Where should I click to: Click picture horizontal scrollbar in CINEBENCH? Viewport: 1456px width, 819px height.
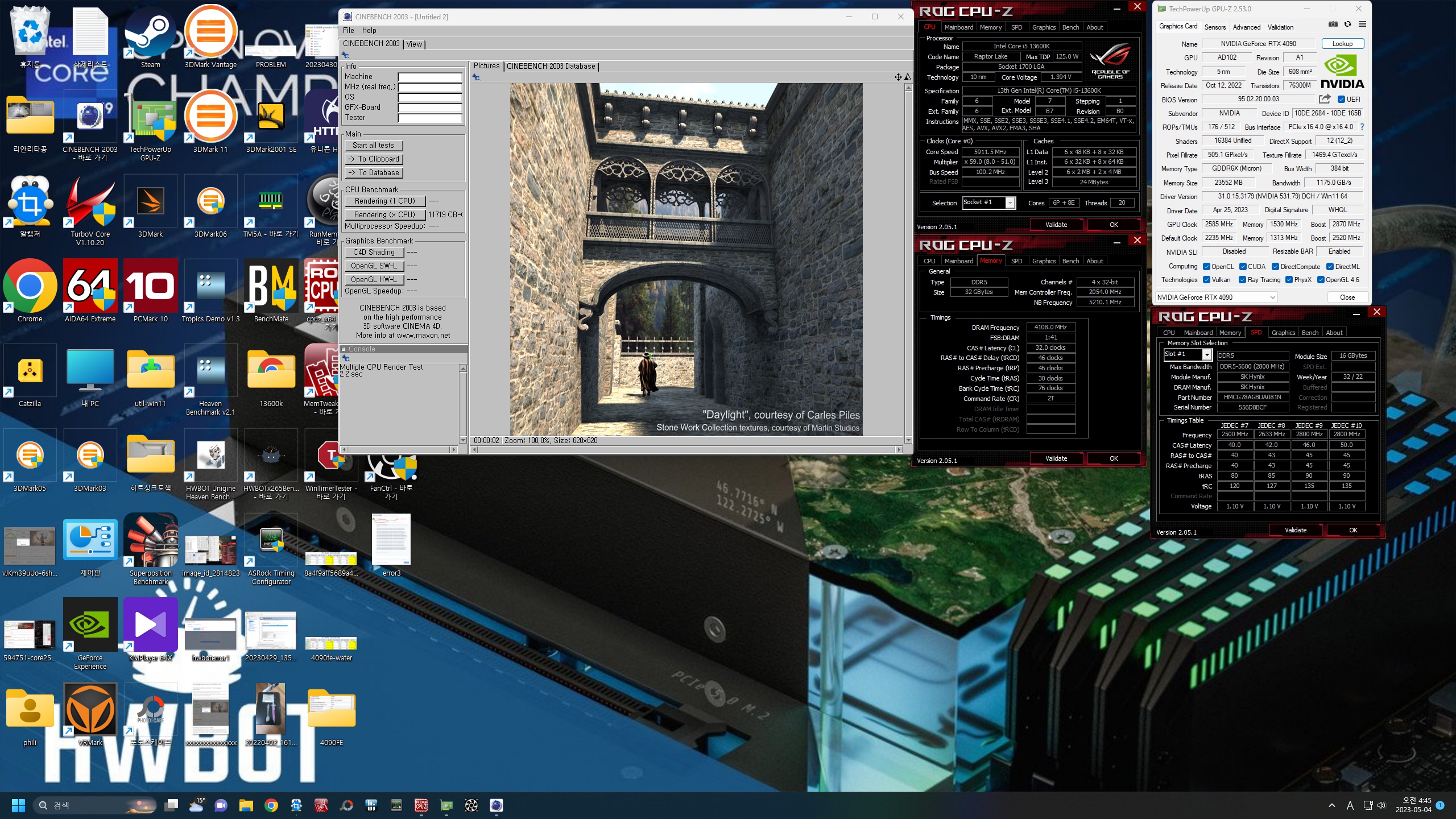pyautogui.click(x=687, y=450)
